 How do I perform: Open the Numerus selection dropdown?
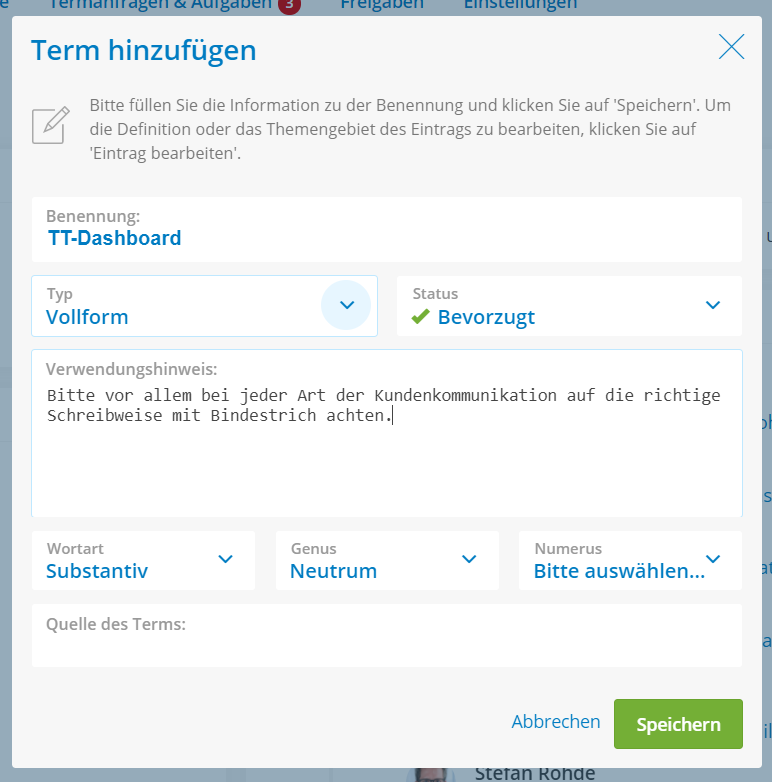pos(630,561)
